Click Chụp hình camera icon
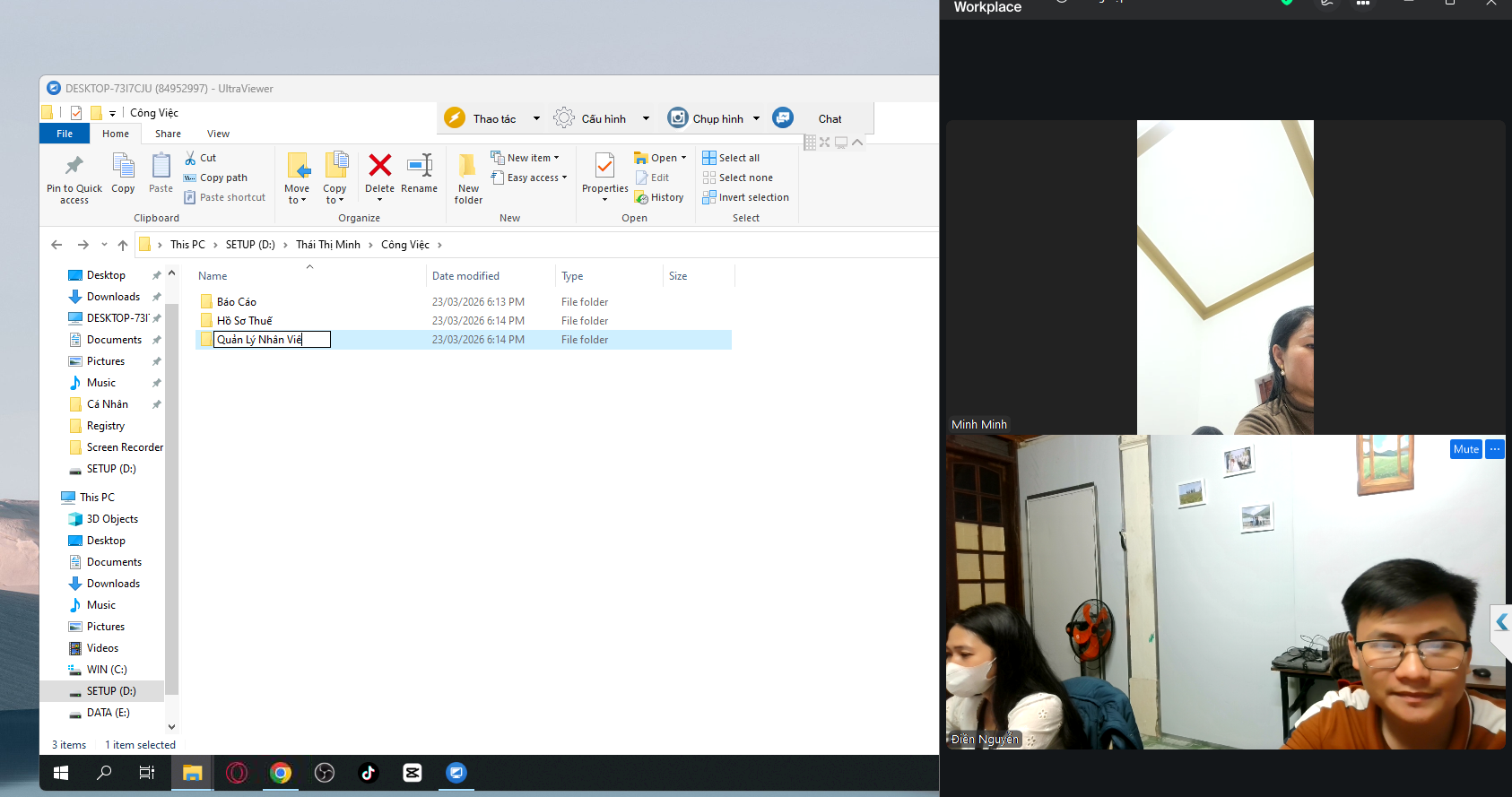This screenshot has width=1512, height=797. click(x=678, y=118)
